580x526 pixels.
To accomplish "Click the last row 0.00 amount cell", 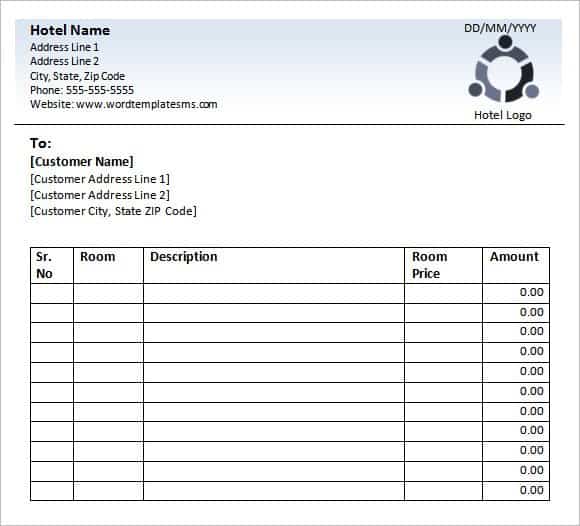I will [x=516, y=491].
